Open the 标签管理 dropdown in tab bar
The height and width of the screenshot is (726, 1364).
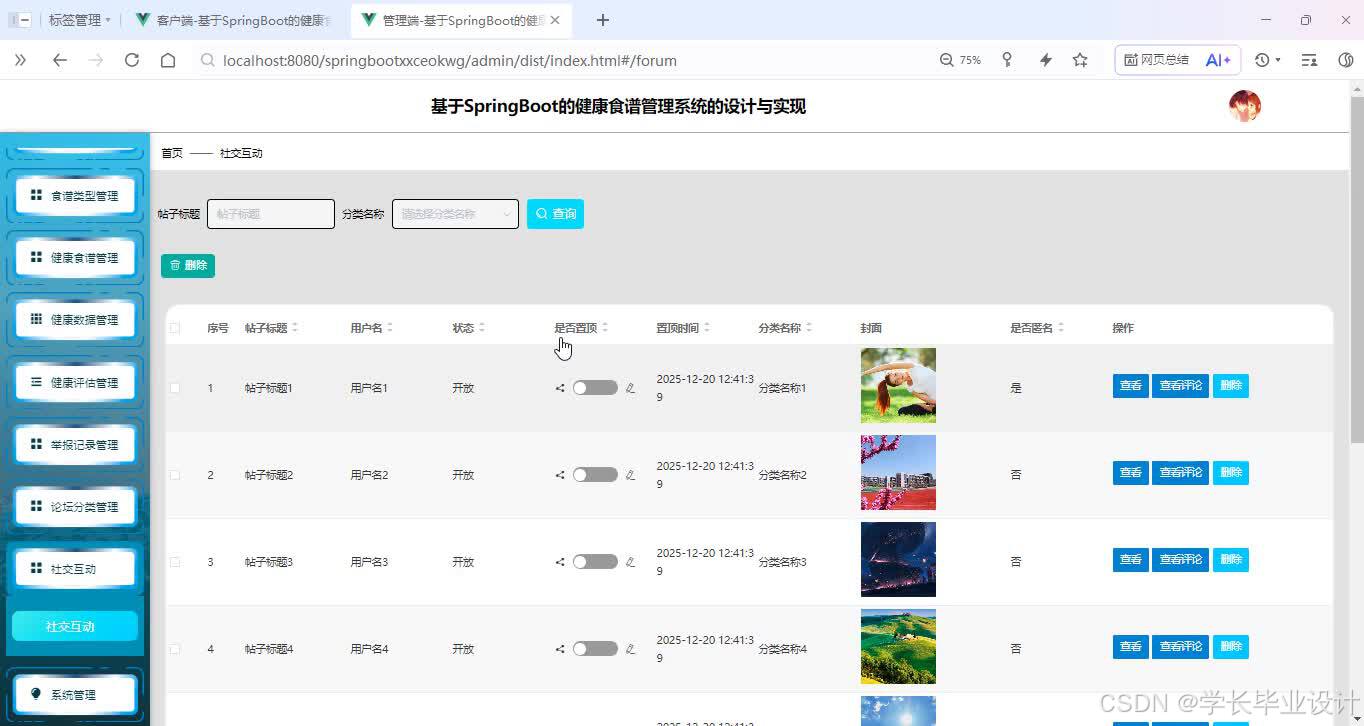click(79, 20)
